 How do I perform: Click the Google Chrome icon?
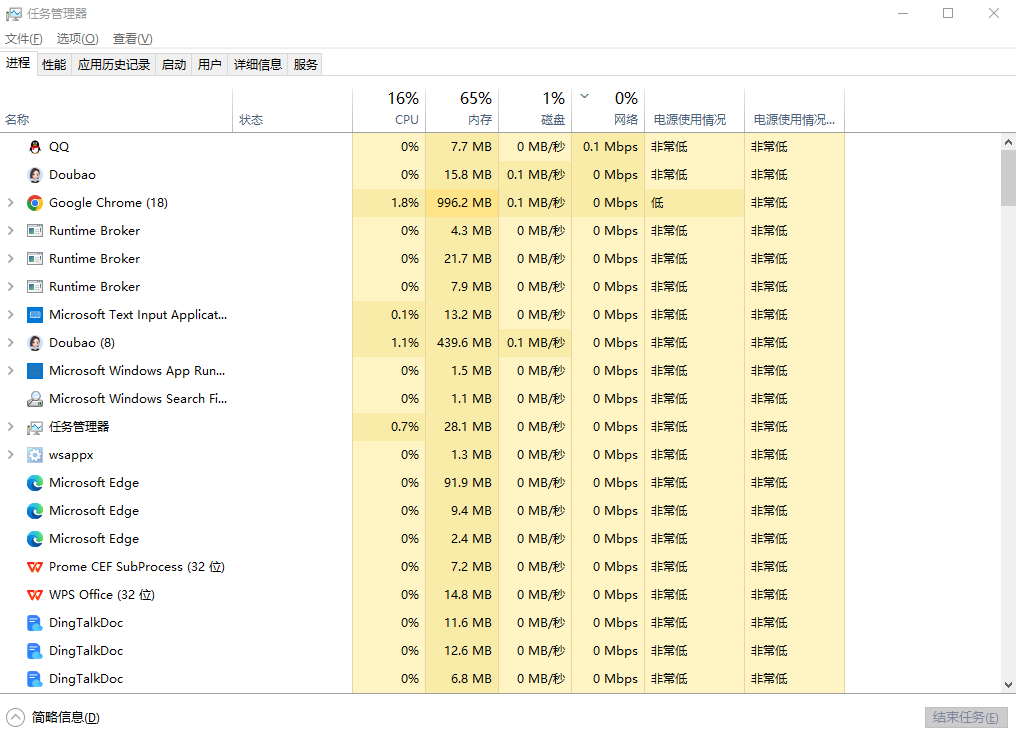[x=35, y=203]
